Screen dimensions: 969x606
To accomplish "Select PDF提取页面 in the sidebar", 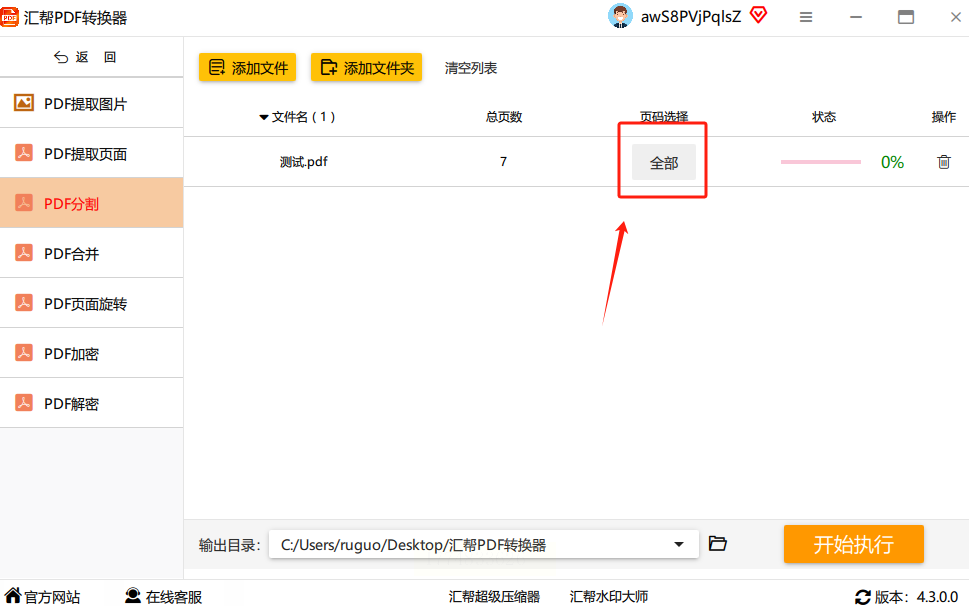I will pos(91,153).
